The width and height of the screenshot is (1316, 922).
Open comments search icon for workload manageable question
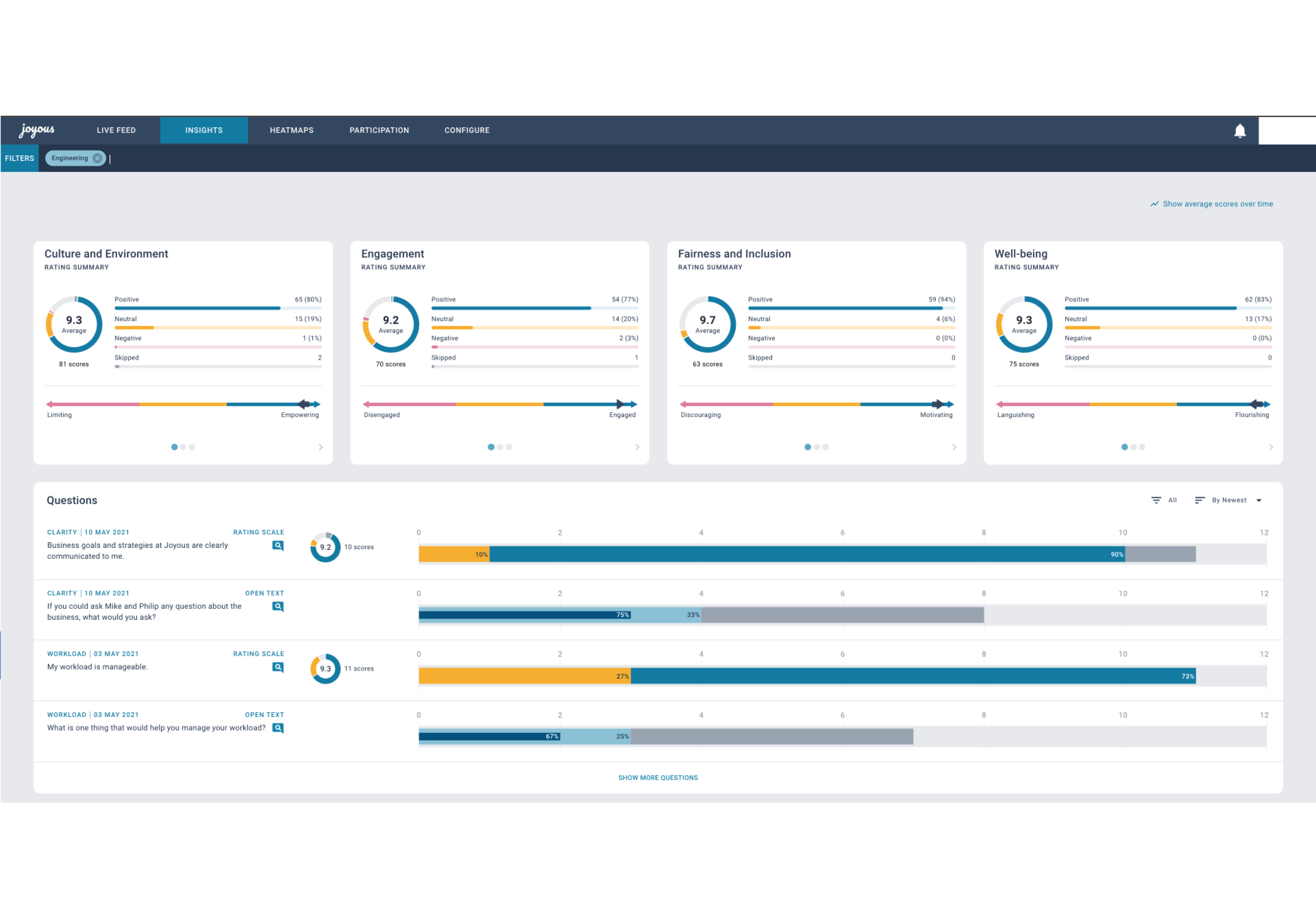coord(278,667)
